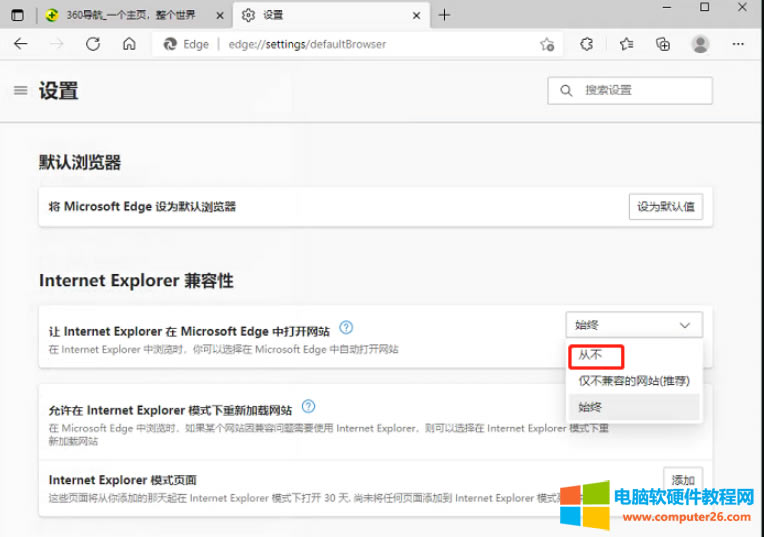
Task: Show help for opening sites in Edge
Action: coord(346,327)
